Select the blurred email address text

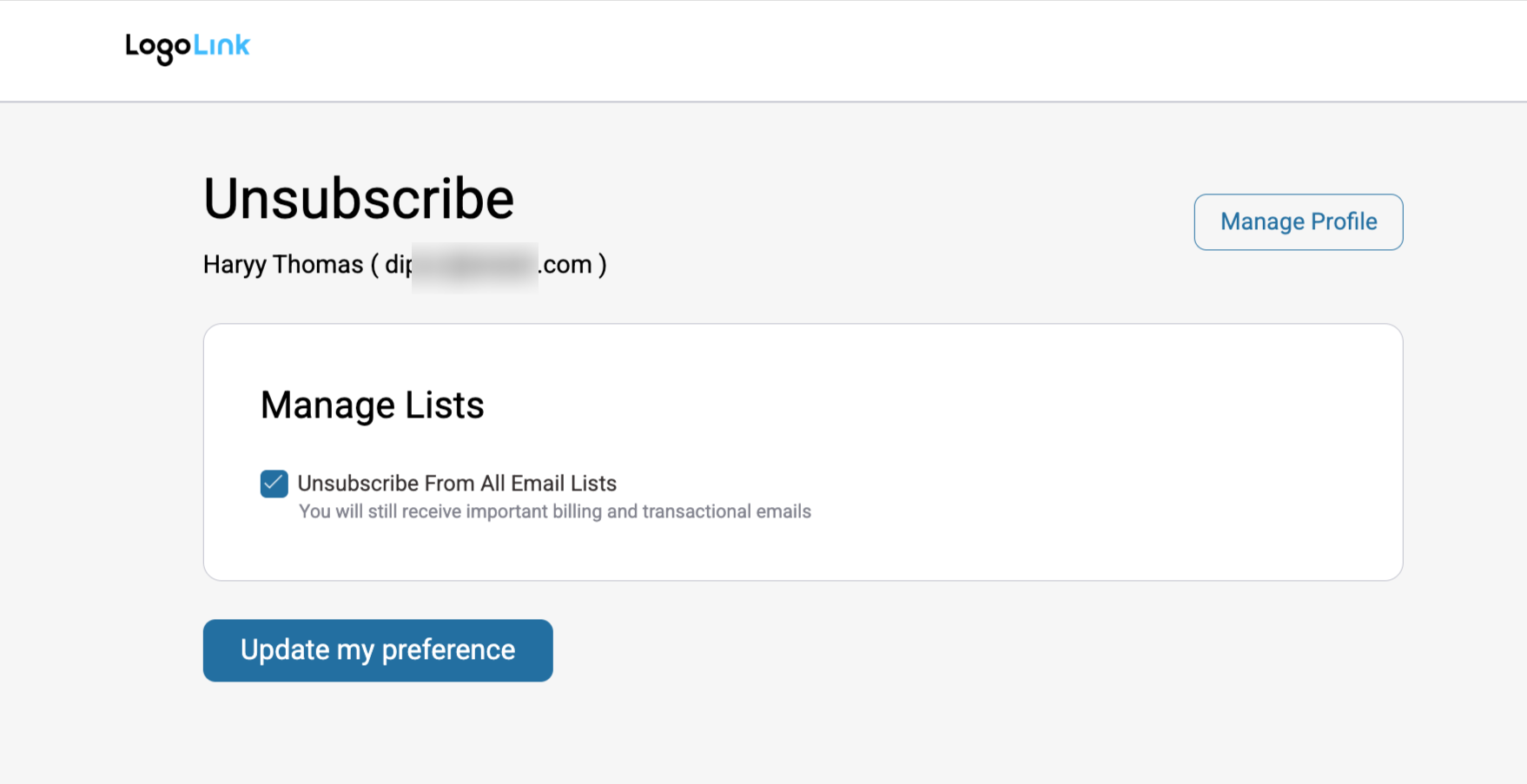pos(473,263)
